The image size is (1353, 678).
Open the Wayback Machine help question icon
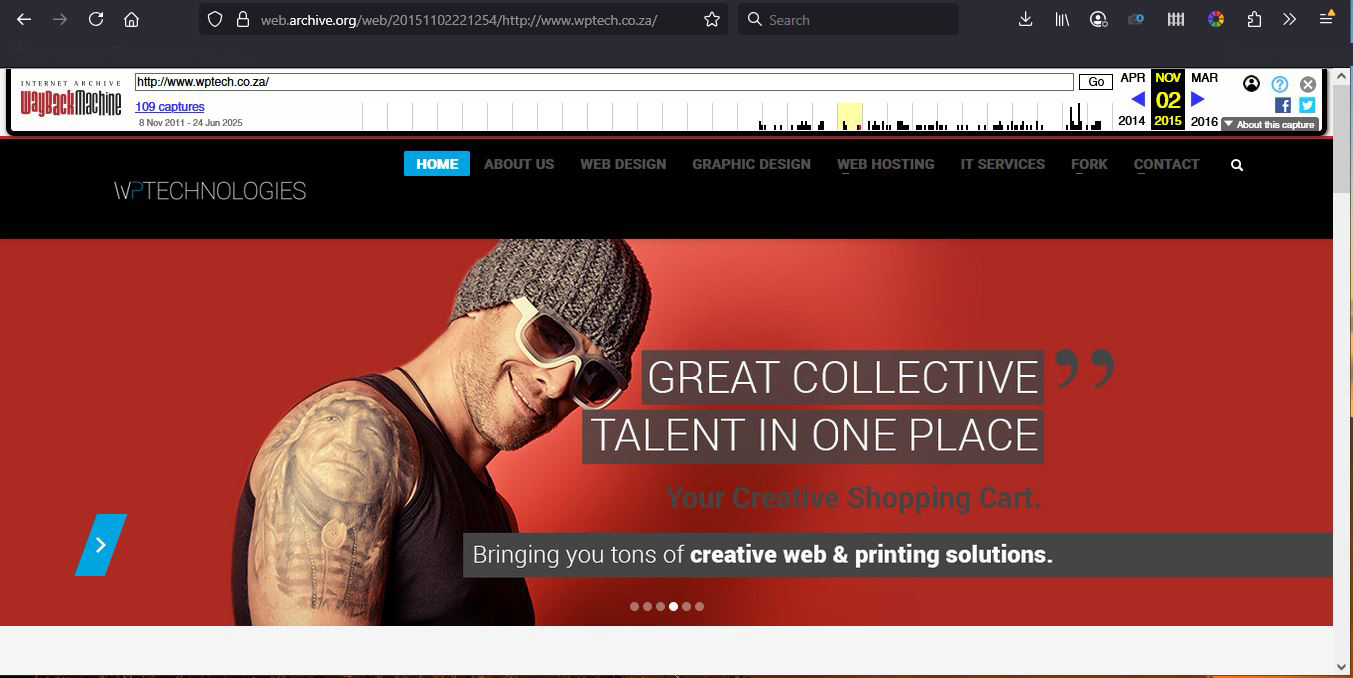click(1279, 84)
